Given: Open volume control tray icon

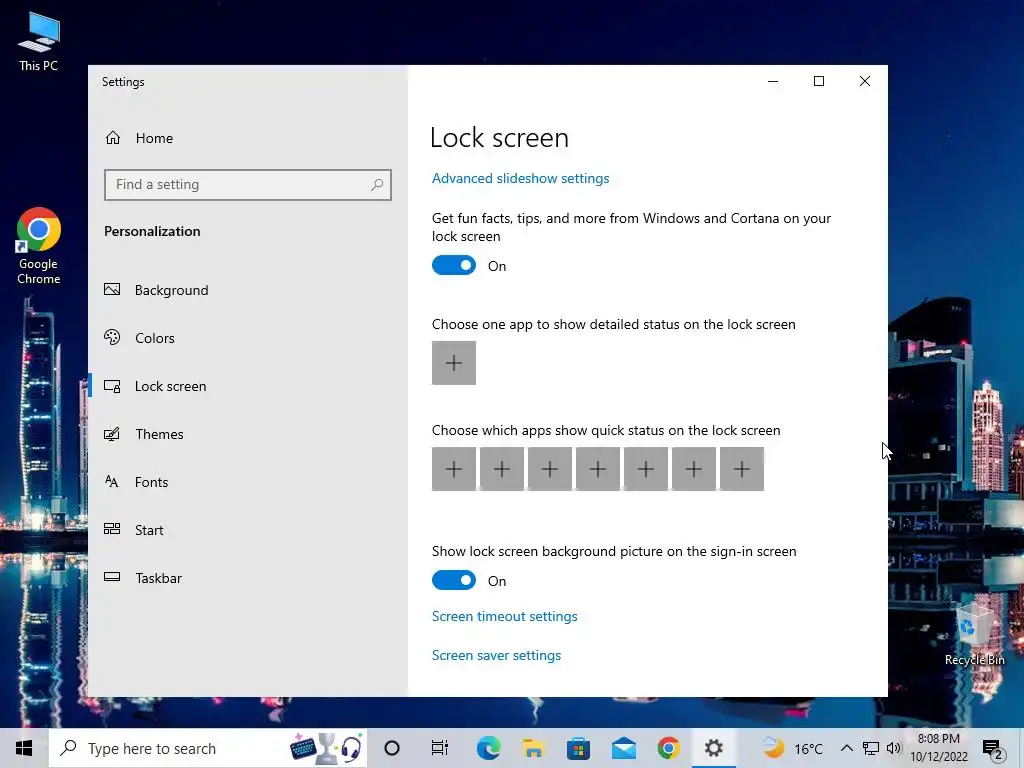Looking at the screenshot, I should [x=893, y=748].
